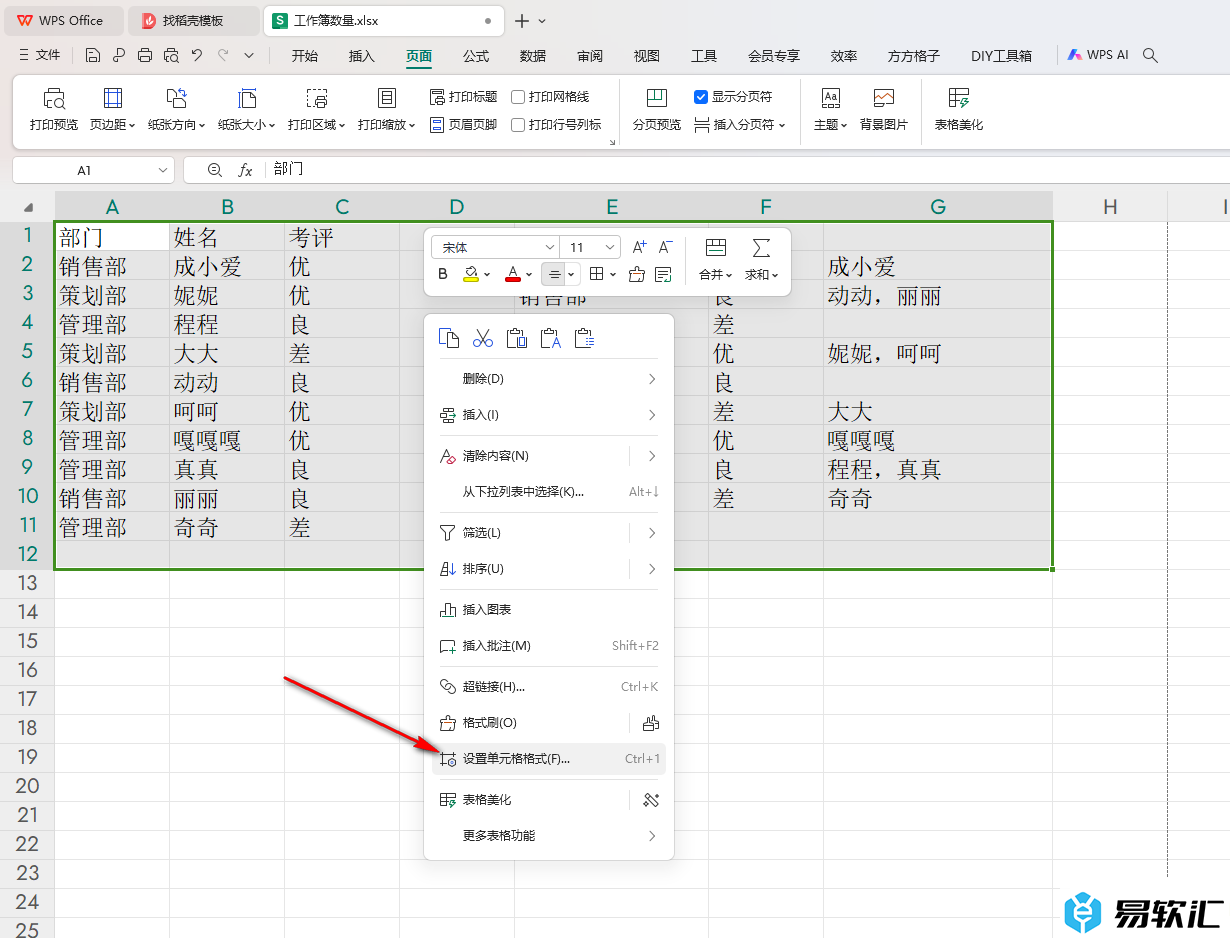Open the borders dropdown arrow in mini toolbar

point(612,274)
